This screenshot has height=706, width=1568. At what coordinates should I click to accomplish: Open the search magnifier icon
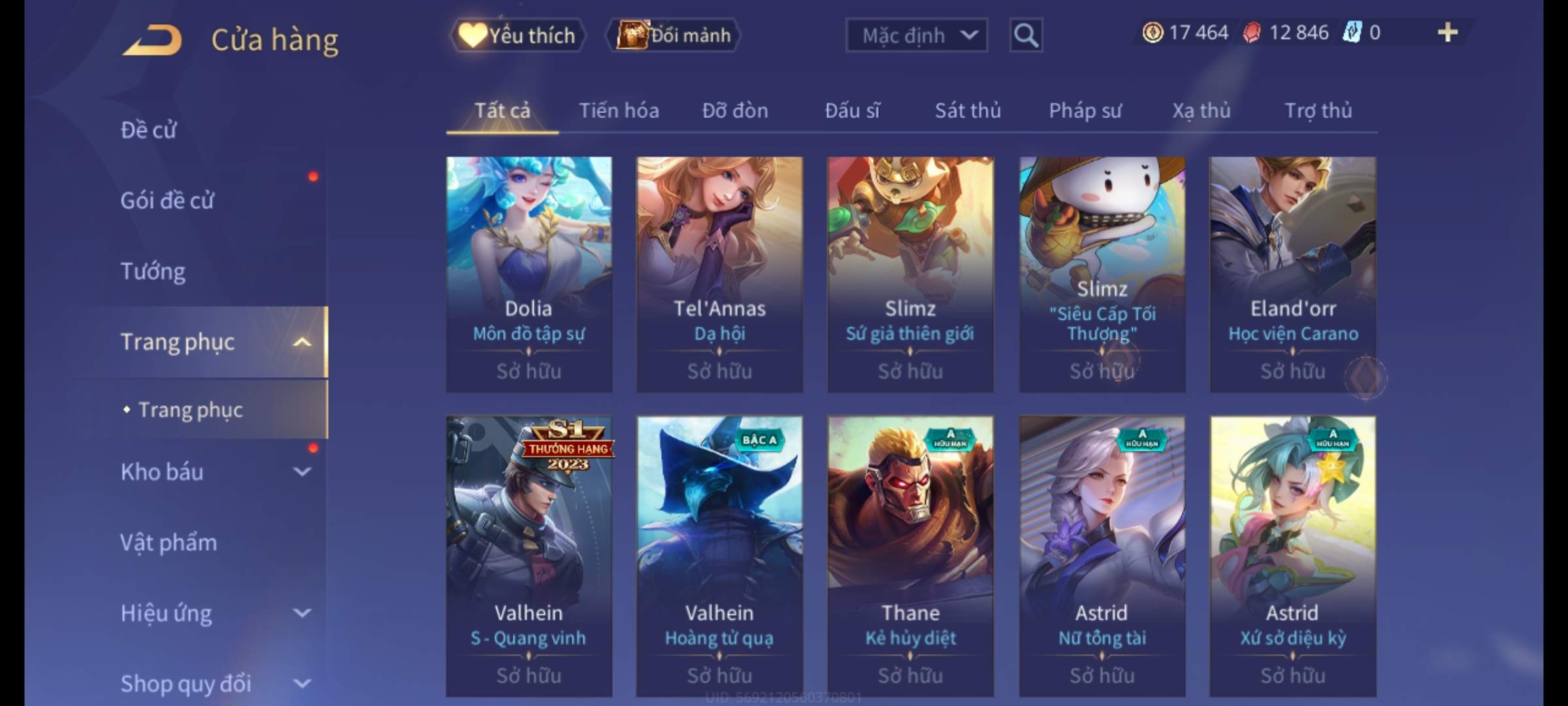tap(1026, 35)
